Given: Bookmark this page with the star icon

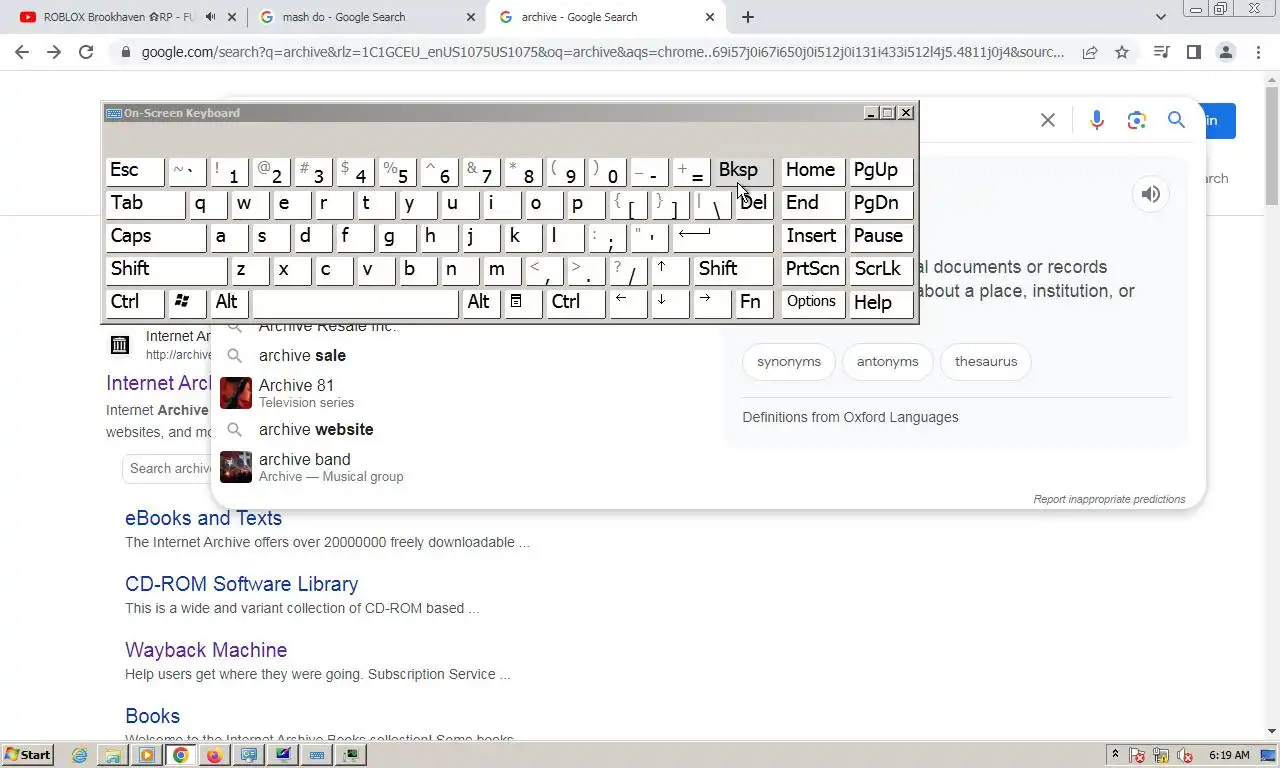Looking at the screenshot, I should point(1122,52).
